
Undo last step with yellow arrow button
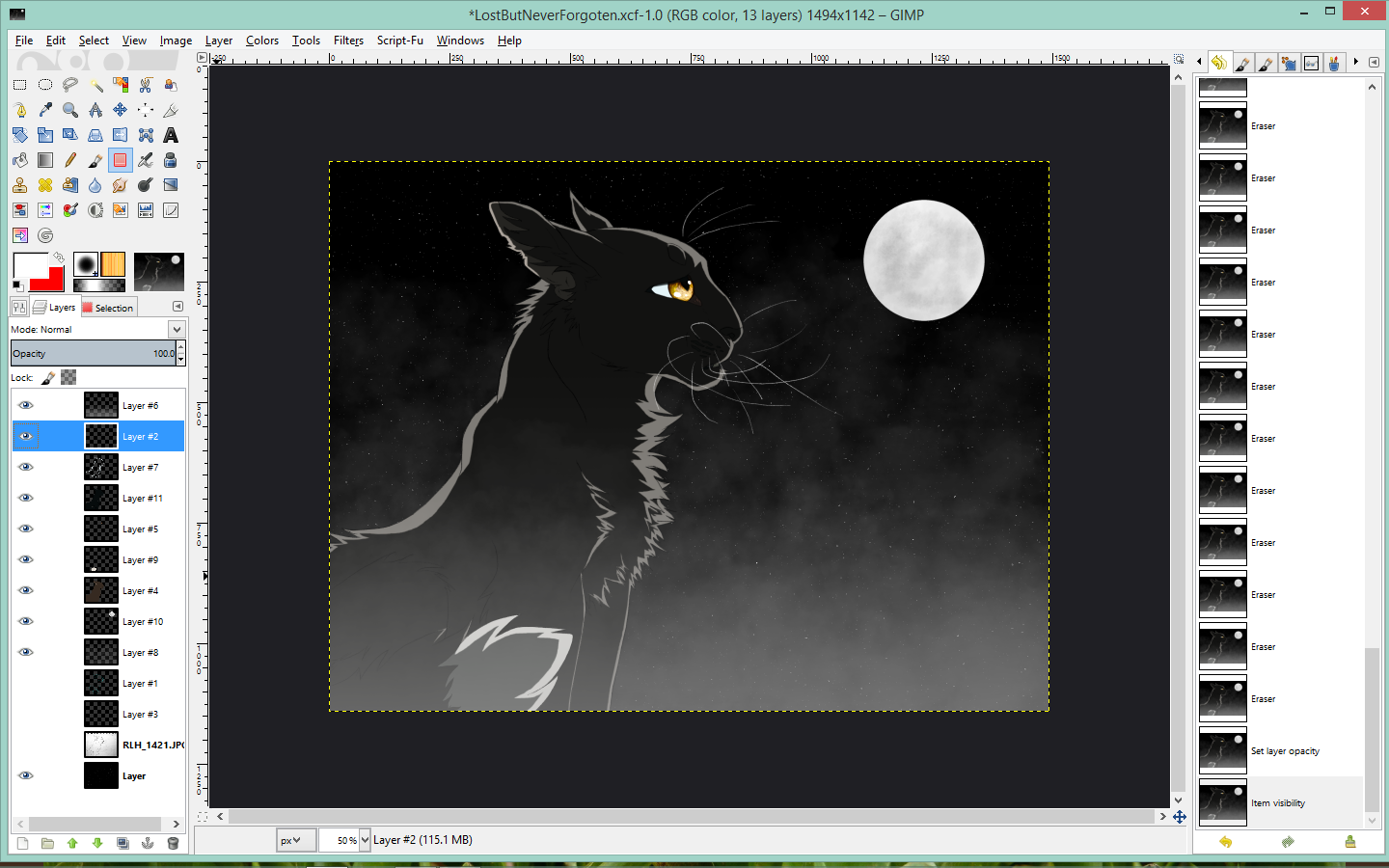[1225, 842]
